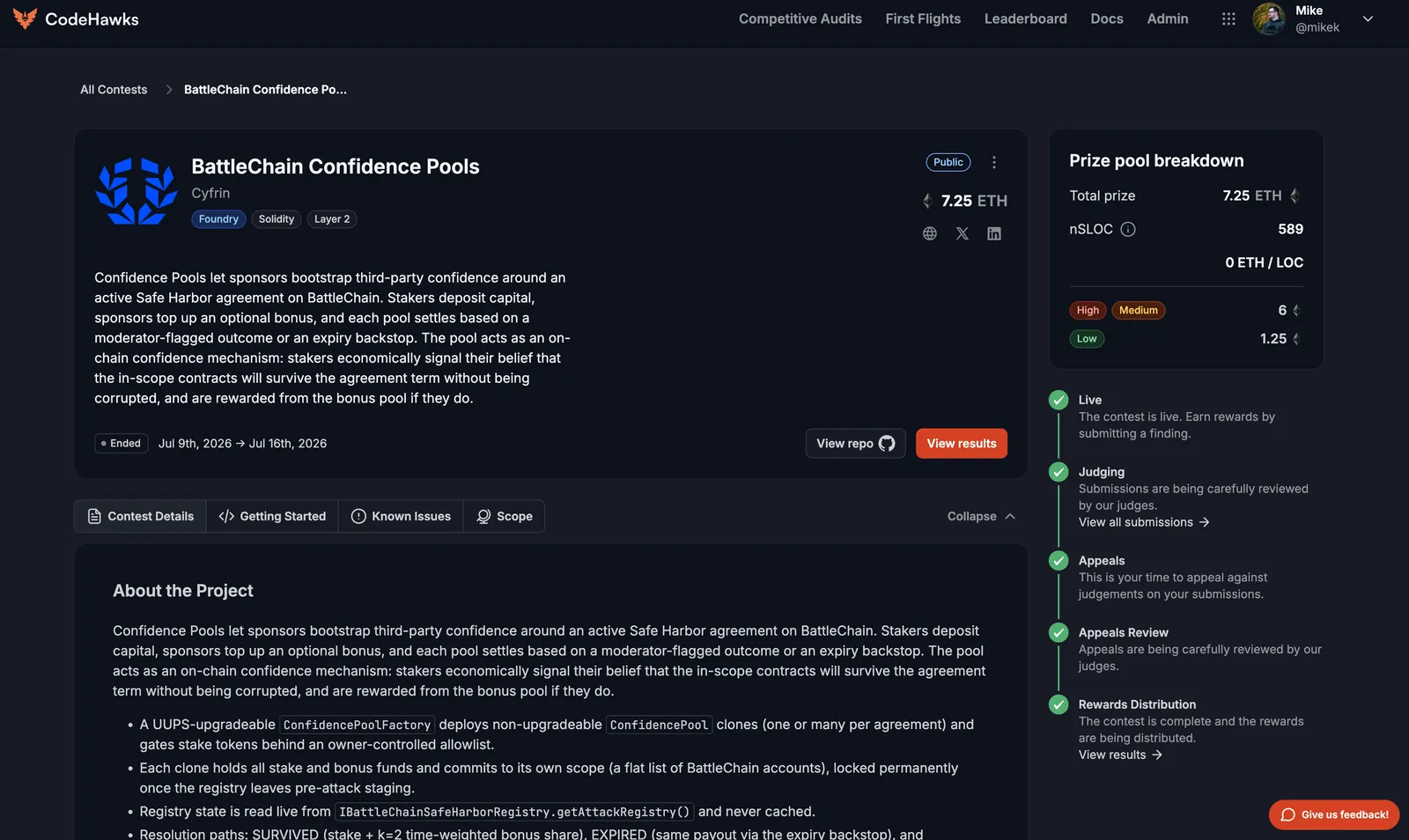Click the Public visibility badge
Image resolution: width=1409 pixels, height=840 pixels.
pyautogui.click(x=948, y=162)
